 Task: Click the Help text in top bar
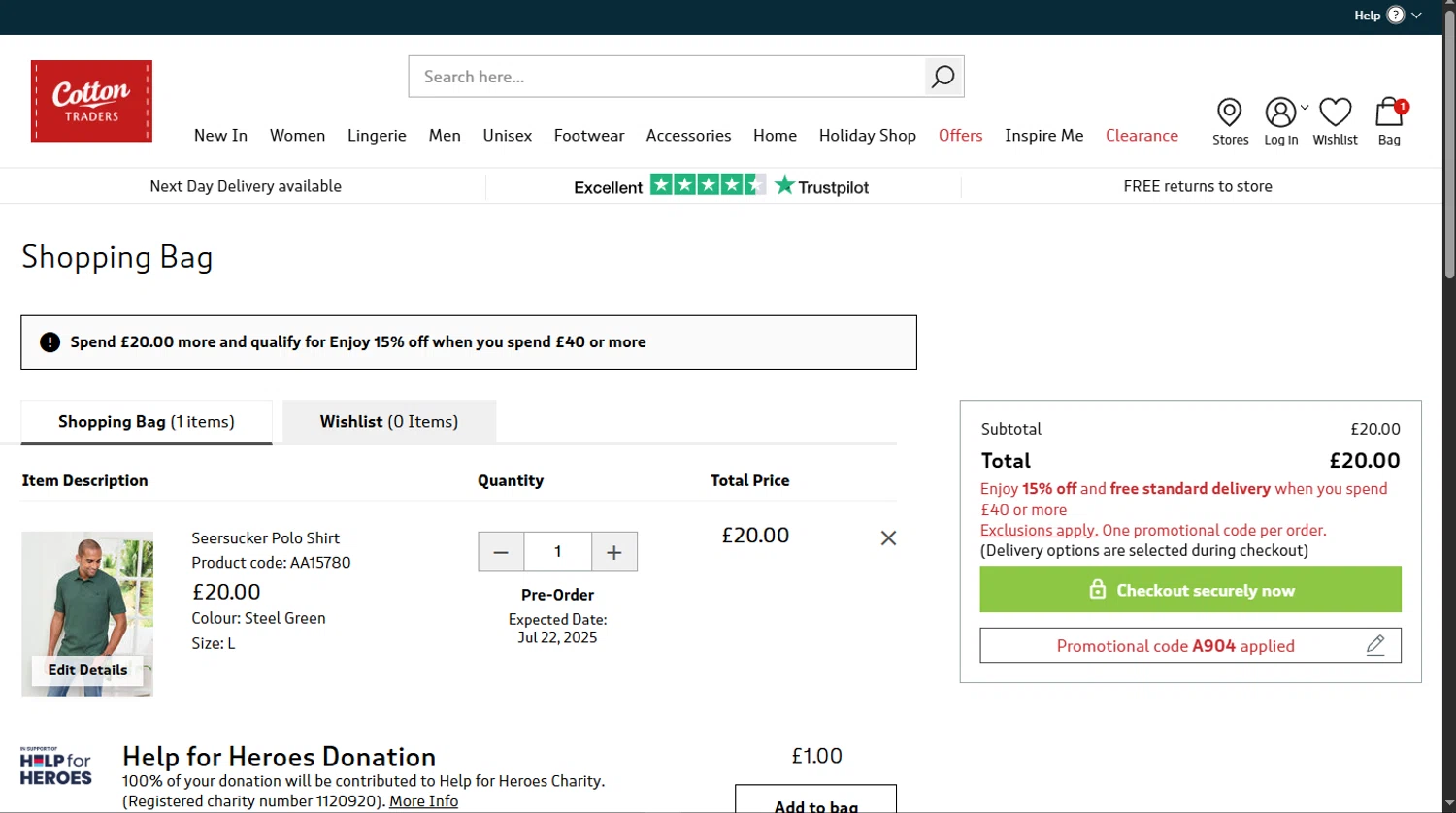click(1367, 16)
